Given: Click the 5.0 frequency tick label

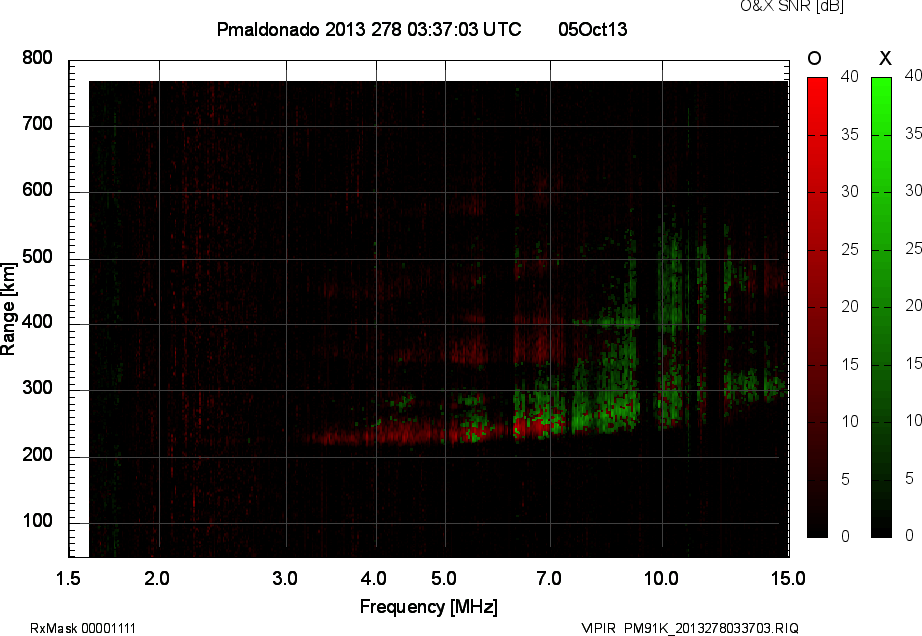Looking at the screenshot, I should click(443, 578).
